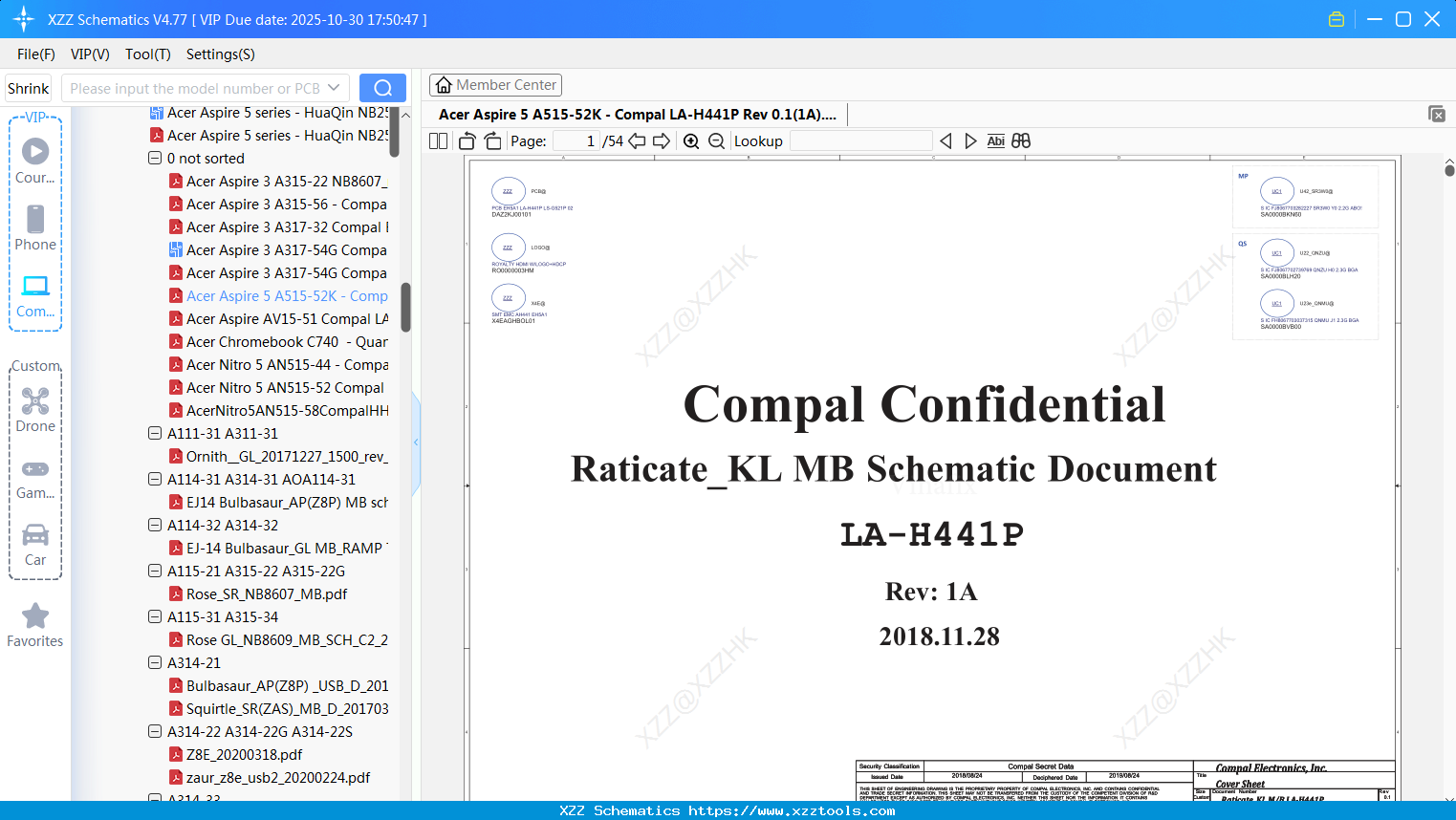Find next lookup result
The width and height of the screenshot is (1456, 820).
point(971,141)
